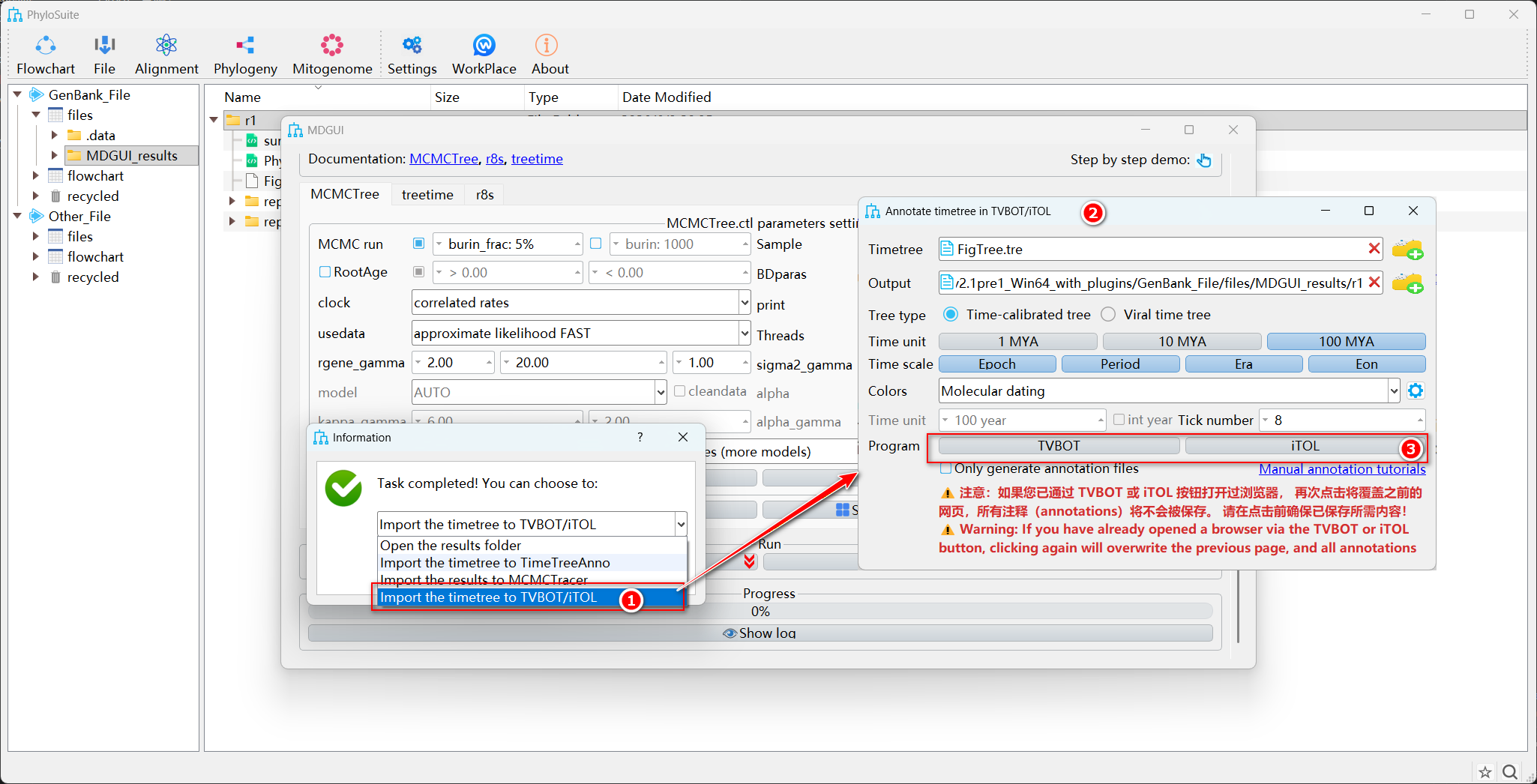Enable the RootAge checkbox
This screenshot has width=1537, height=784.
coord(325,272)
